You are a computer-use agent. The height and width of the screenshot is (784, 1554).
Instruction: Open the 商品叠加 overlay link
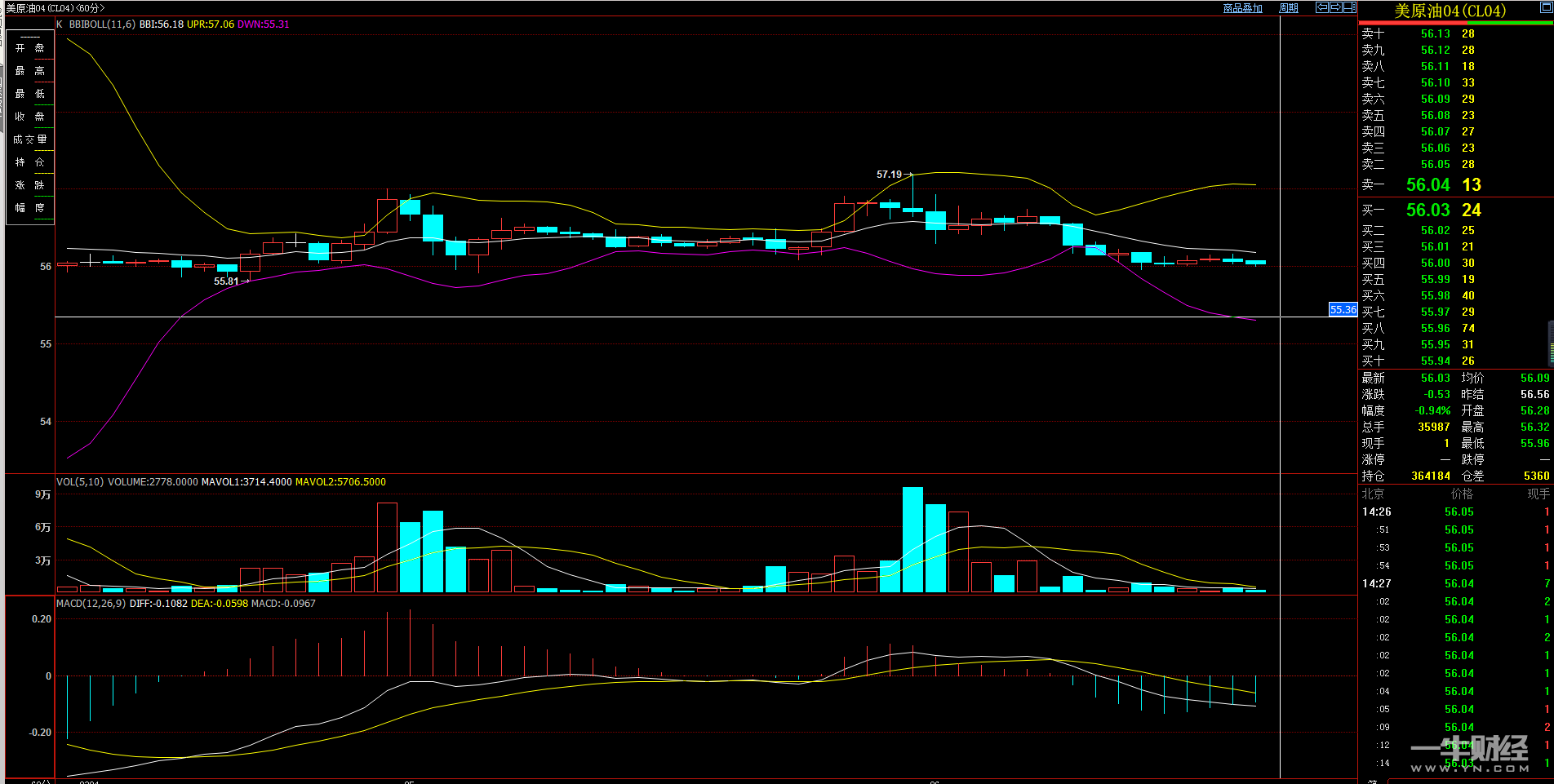pyautogui.click(x=1242, y=8)
